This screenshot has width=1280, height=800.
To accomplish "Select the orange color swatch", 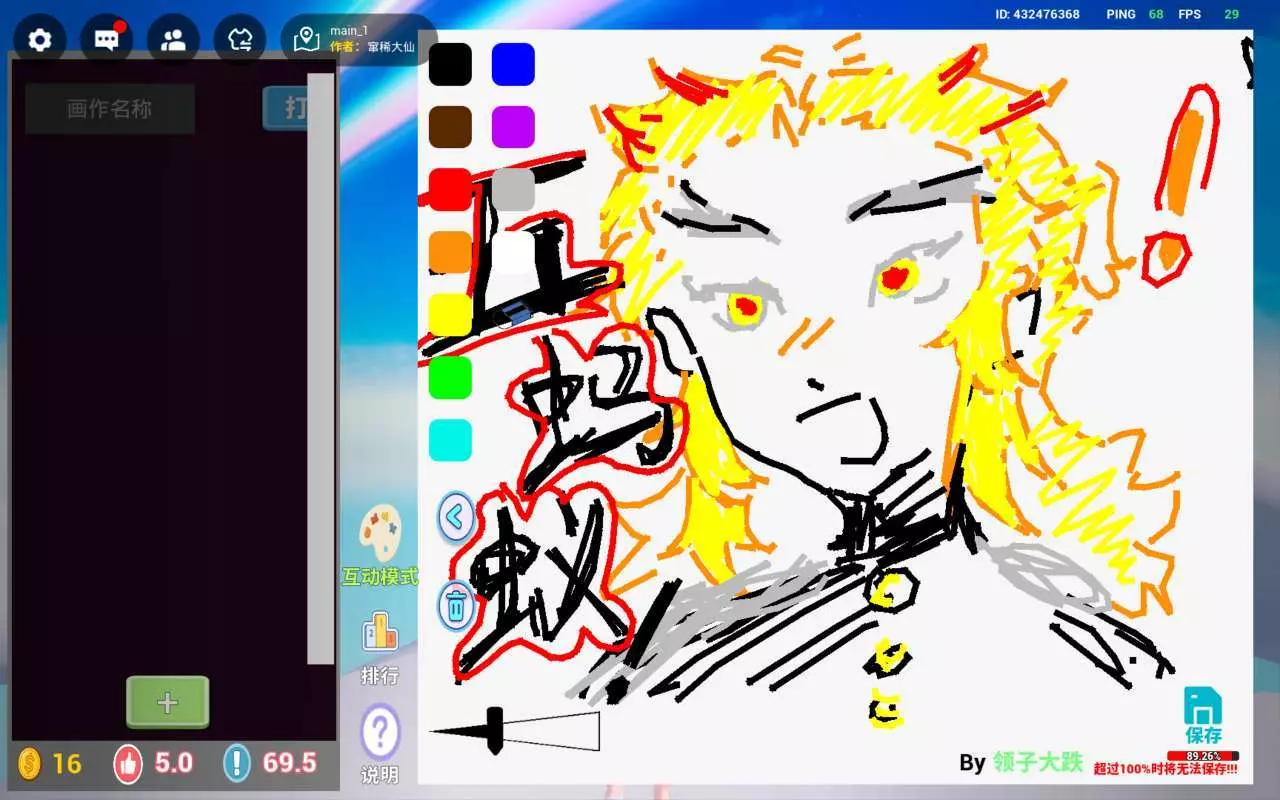I will 450,252.
